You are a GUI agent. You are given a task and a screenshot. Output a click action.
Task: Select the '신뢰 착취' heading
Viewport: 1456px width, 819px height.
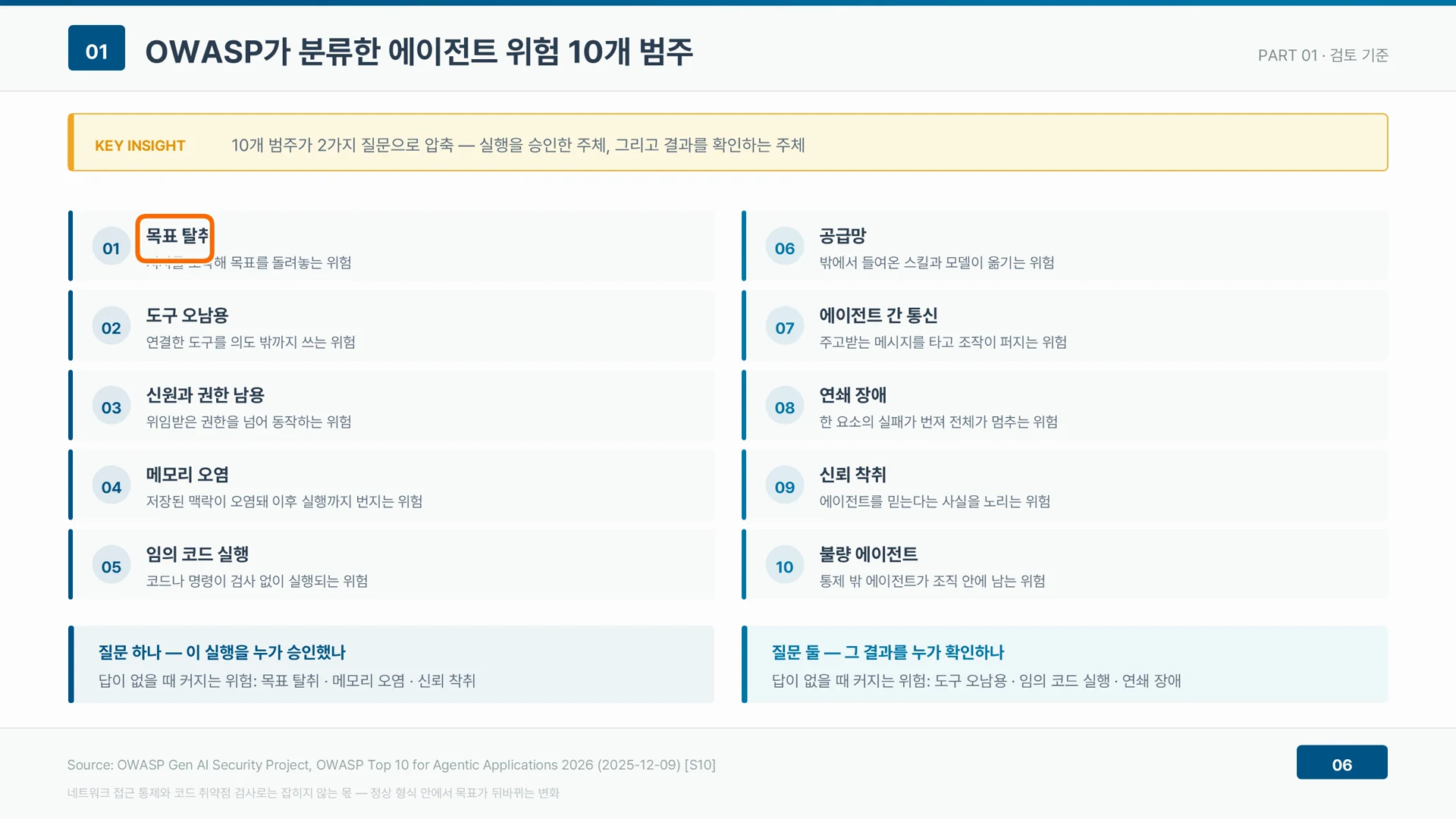click(852, 475)
